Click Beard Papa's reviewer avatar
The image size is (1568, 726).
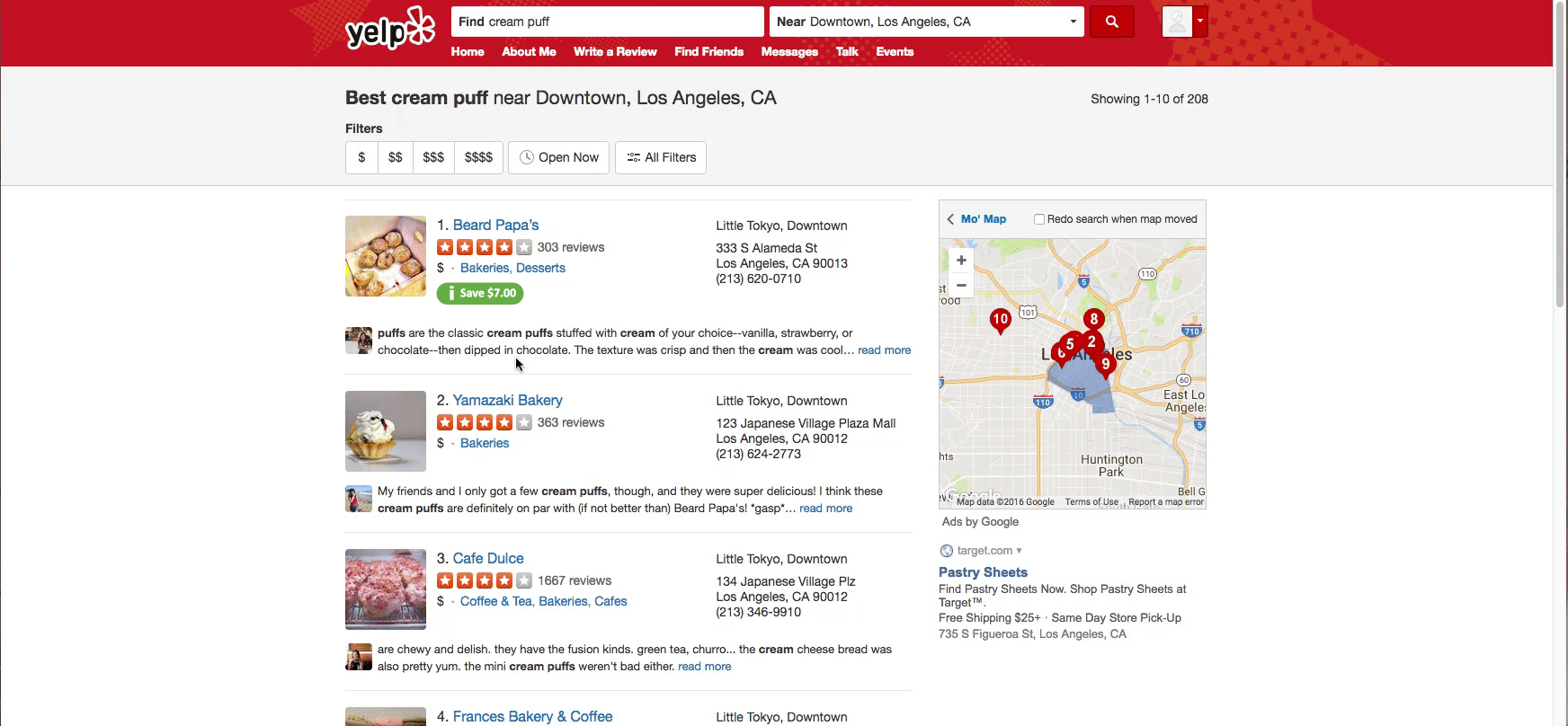(359, 341)
